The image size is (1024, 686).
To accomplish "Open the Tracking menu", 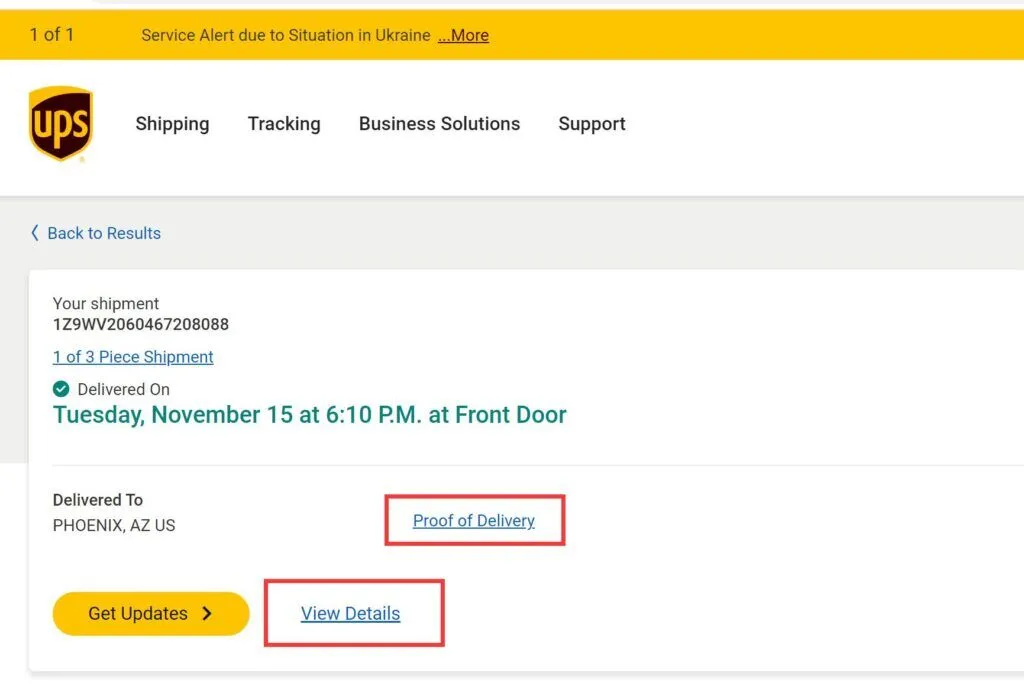I will click(x=283, y=124).
